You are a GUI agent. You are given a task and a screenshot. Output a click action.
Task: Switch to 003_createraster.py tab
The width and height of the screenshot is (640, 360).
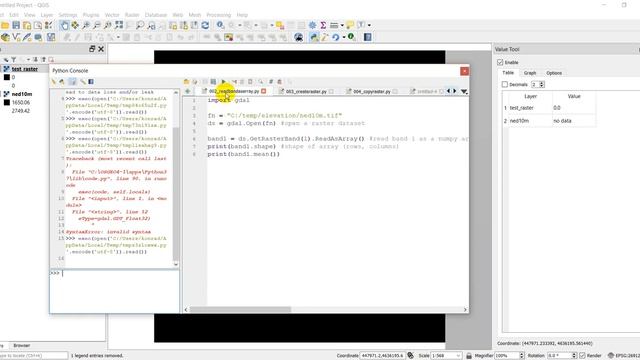pyautogui.click(x=306, y=91)
